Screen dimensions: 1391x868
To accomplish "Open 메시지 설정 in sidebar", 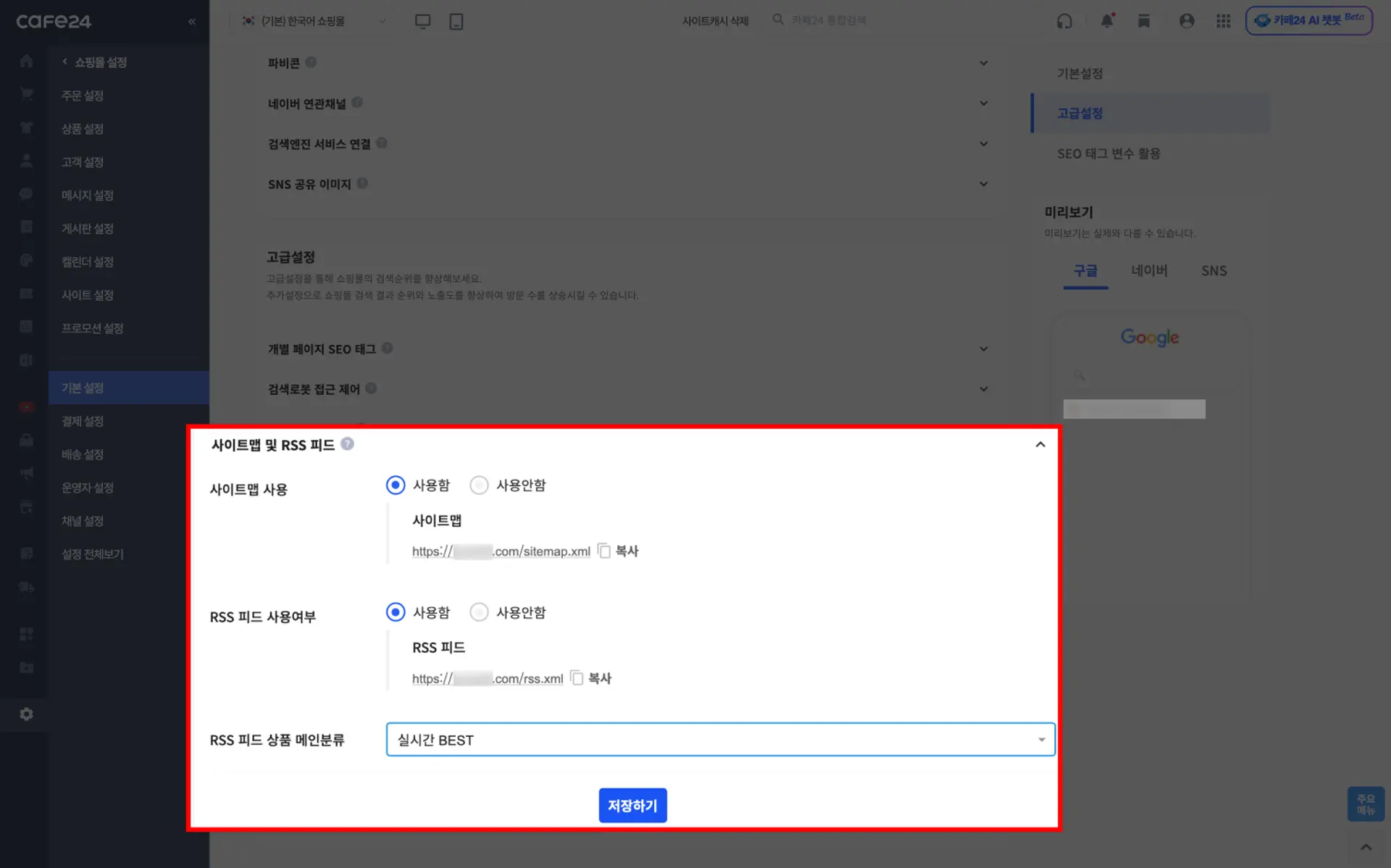I will click(88, 196).
